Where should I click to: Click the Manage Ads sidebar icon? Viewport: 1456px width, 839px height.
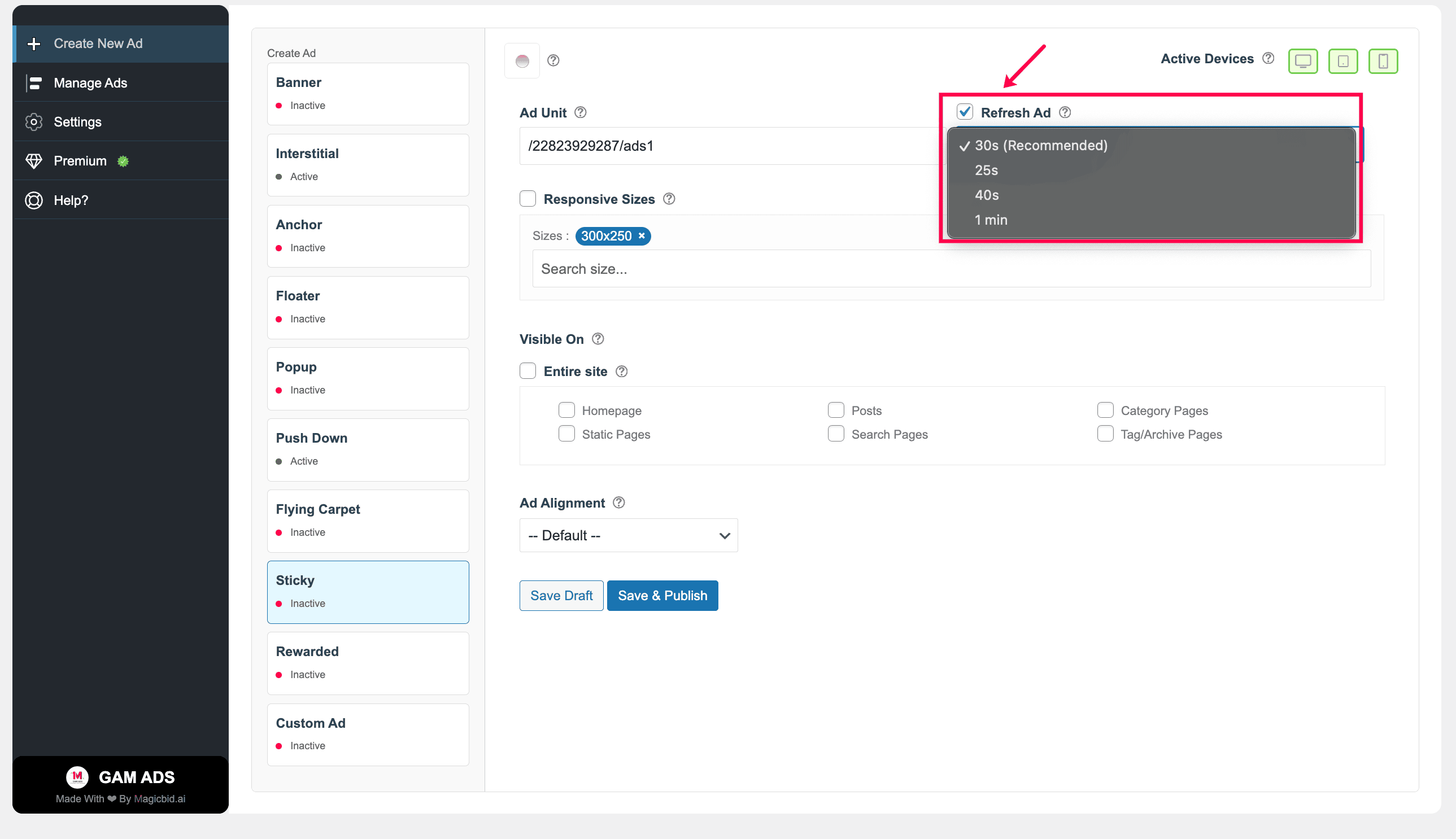click(34, 83)
